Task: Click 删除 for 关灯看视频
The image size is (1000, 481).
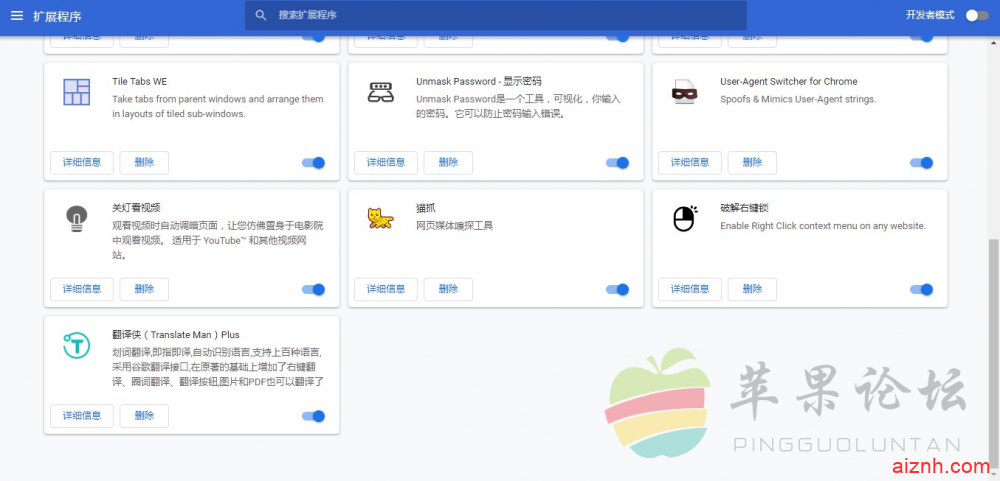Action: (x=144, y=290)
